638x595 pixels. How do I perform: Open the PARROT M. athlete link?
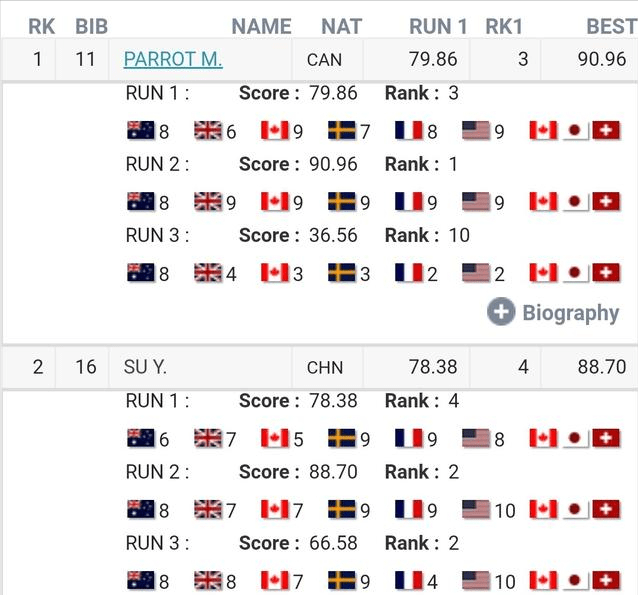tap(172, 59)
